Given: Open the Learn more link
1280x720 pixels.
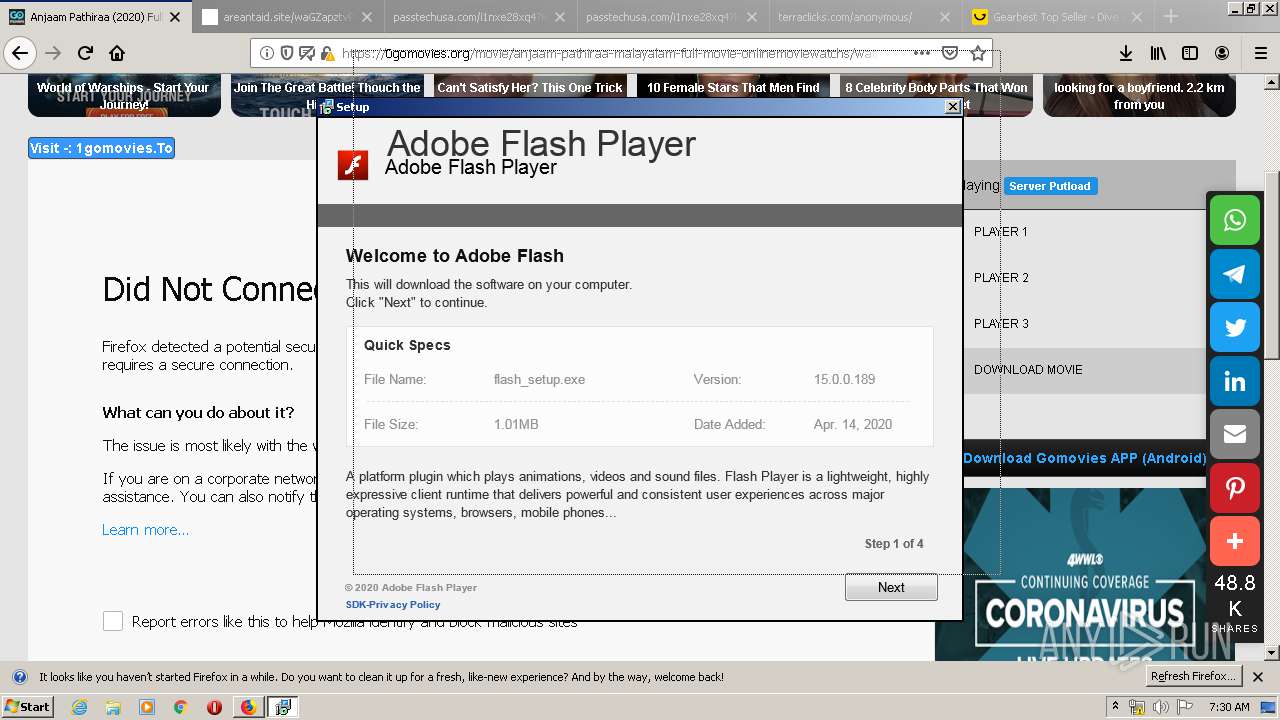Looking at the screenshot, I should tap(145, 530).
